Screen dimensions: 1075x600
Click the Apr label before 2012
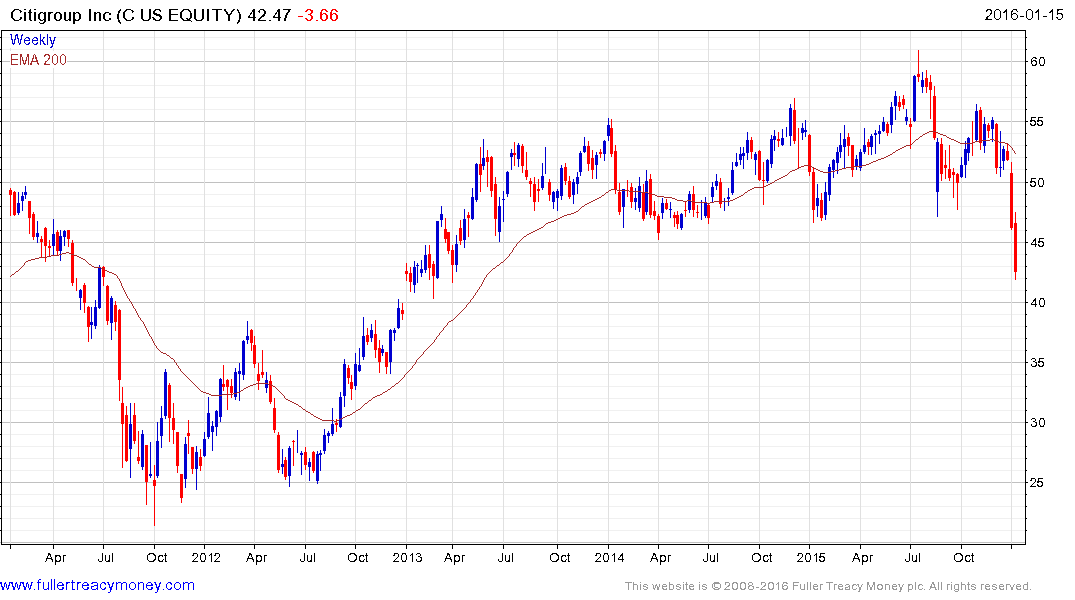coord(56,558)
